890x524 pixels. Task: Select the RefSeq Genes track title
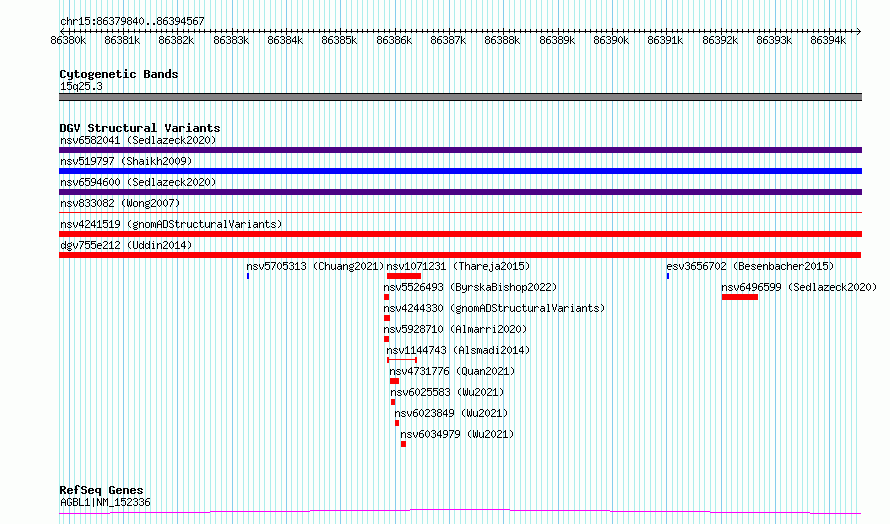point(101,490)
